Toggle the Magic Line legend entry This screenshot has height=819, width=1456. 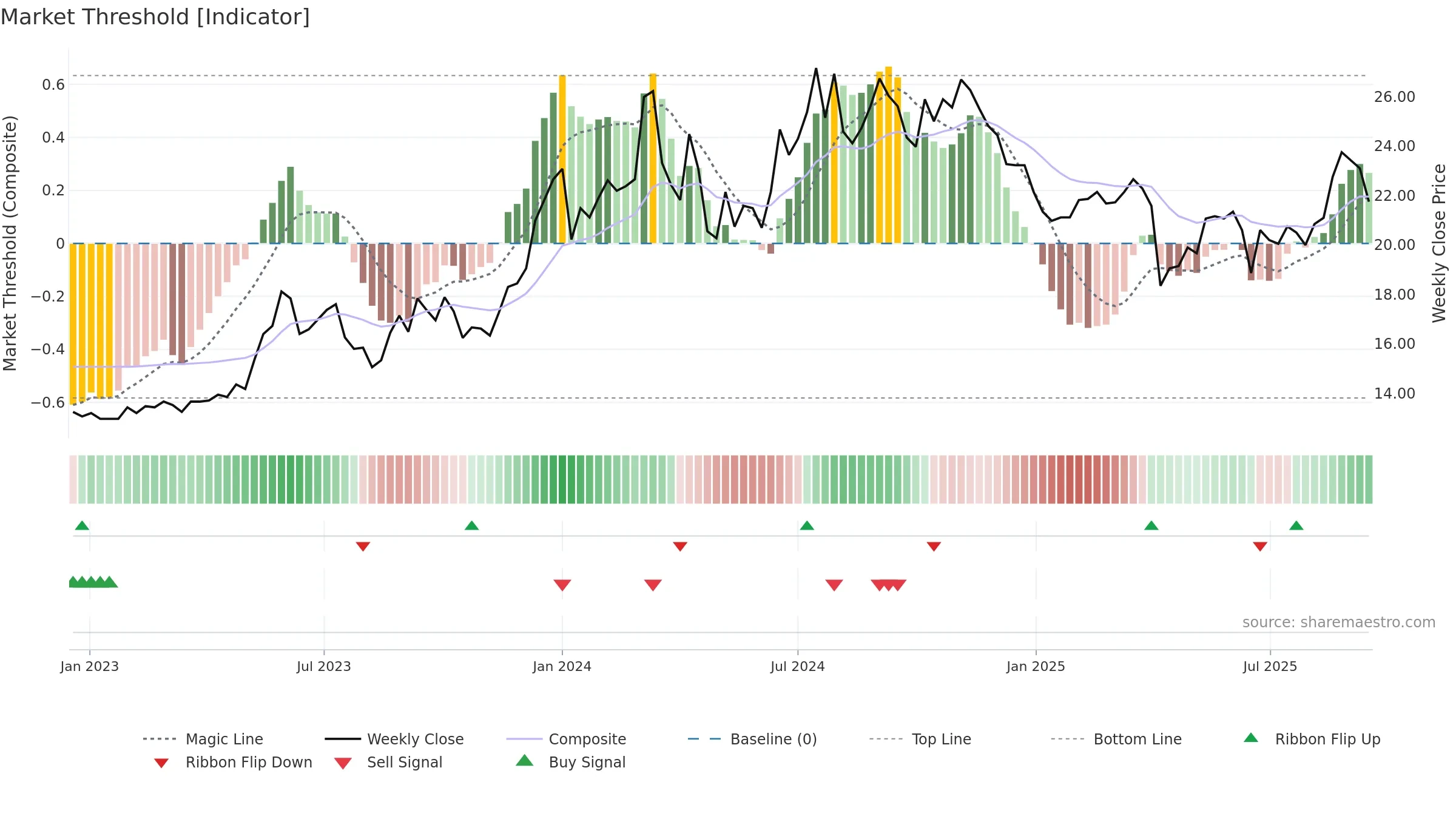coord(203,739)
